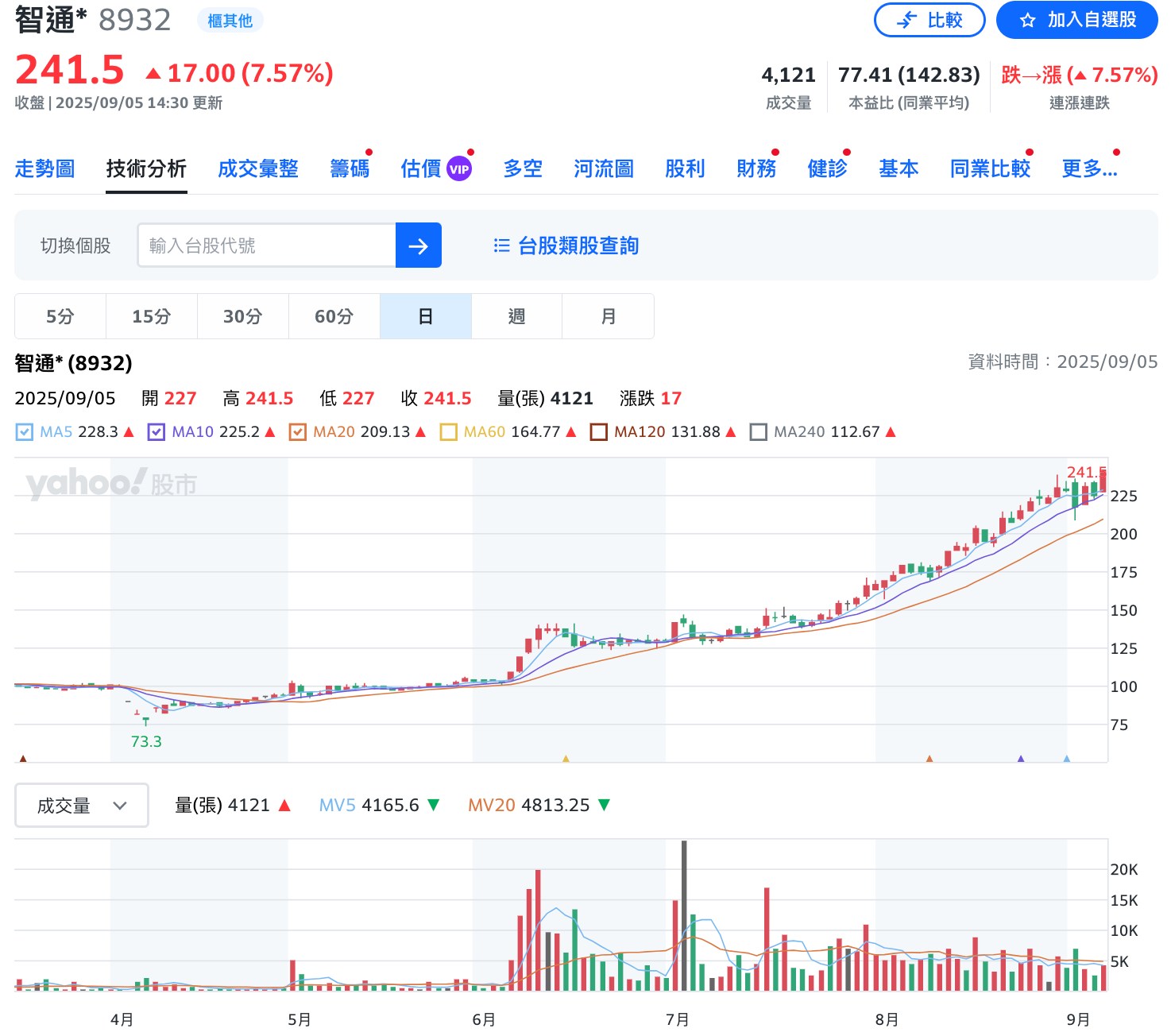The height and width of the screenshot is (1036, 1171).
Task: Switch to the 河流圖 tab
Action: pyautogui.click(x=603, y=168)
